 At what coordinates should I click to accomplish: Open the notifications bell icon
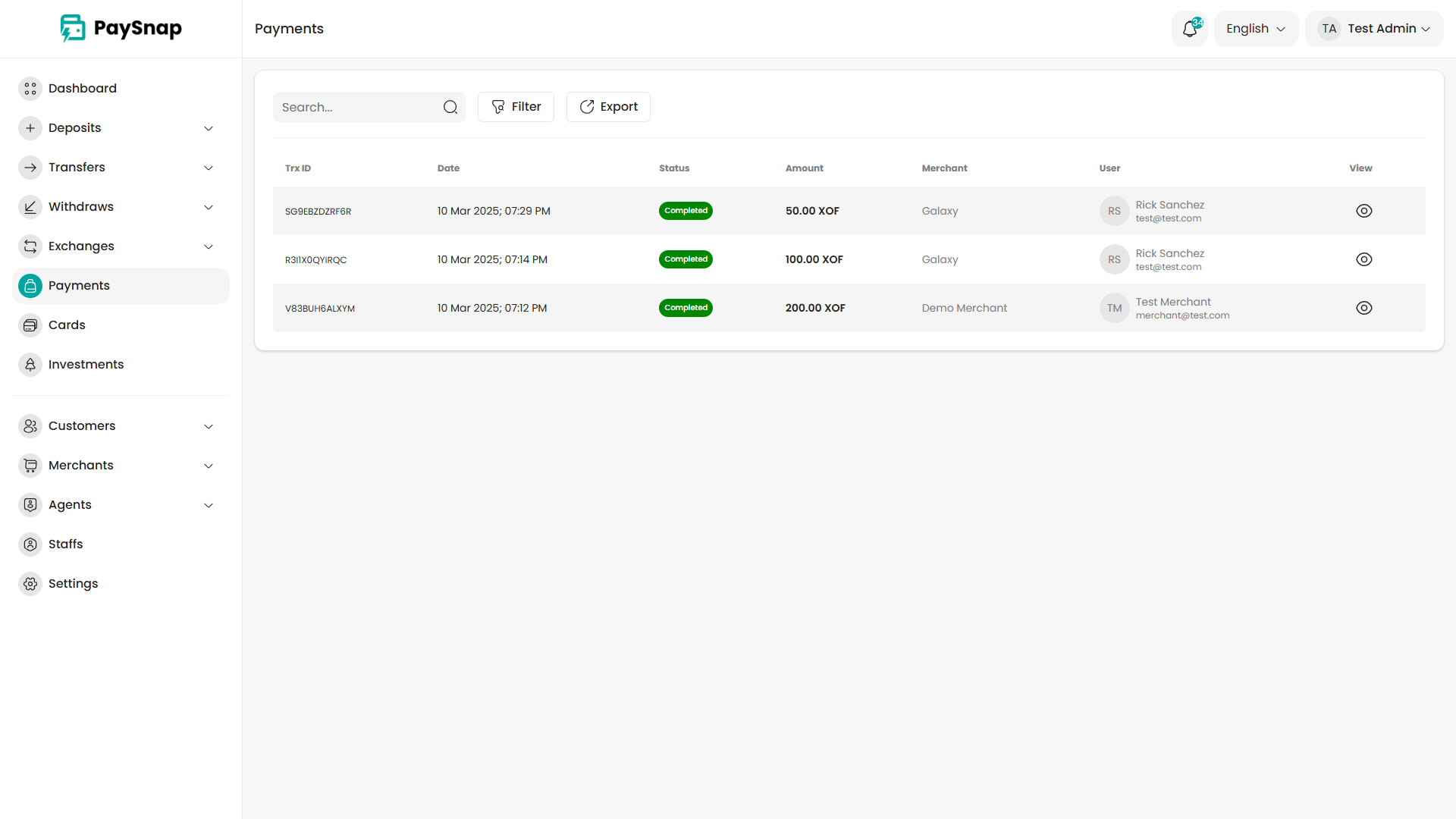tap(1189, 29)
